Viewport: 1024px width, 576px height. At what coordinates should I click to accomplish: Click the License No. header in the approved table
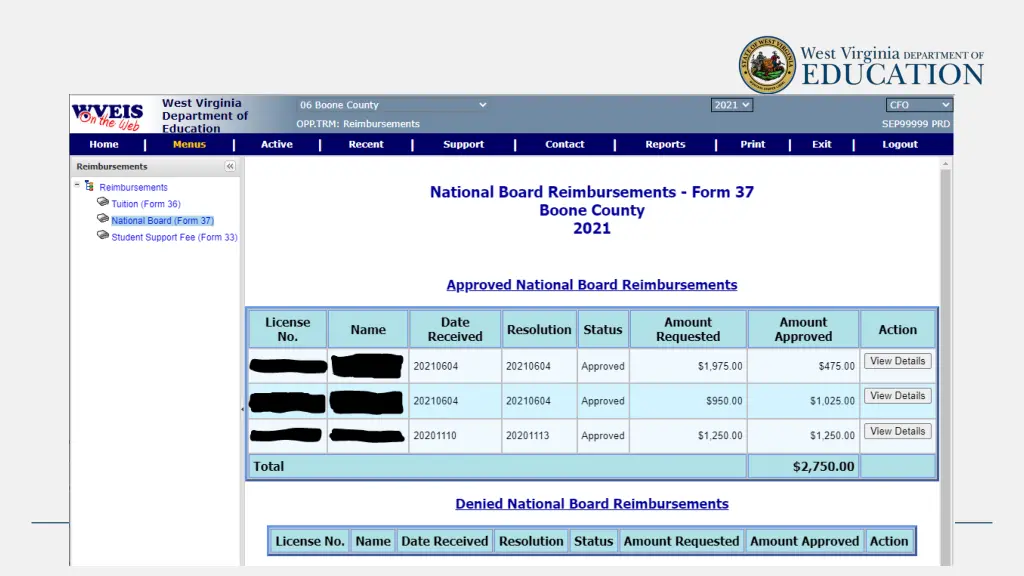click(x=287, y=329)
